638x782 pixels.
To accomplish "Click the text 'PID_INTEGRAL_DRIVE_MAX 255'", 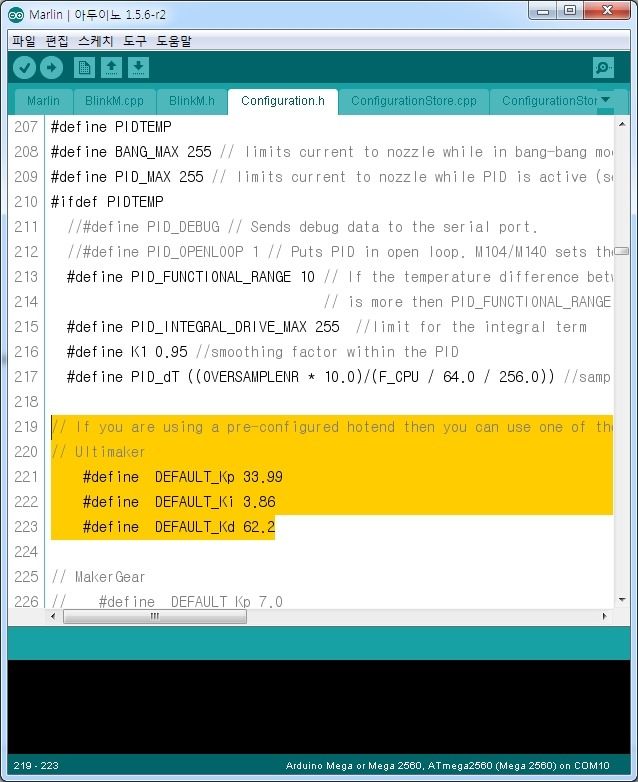I will click(235, 327).
